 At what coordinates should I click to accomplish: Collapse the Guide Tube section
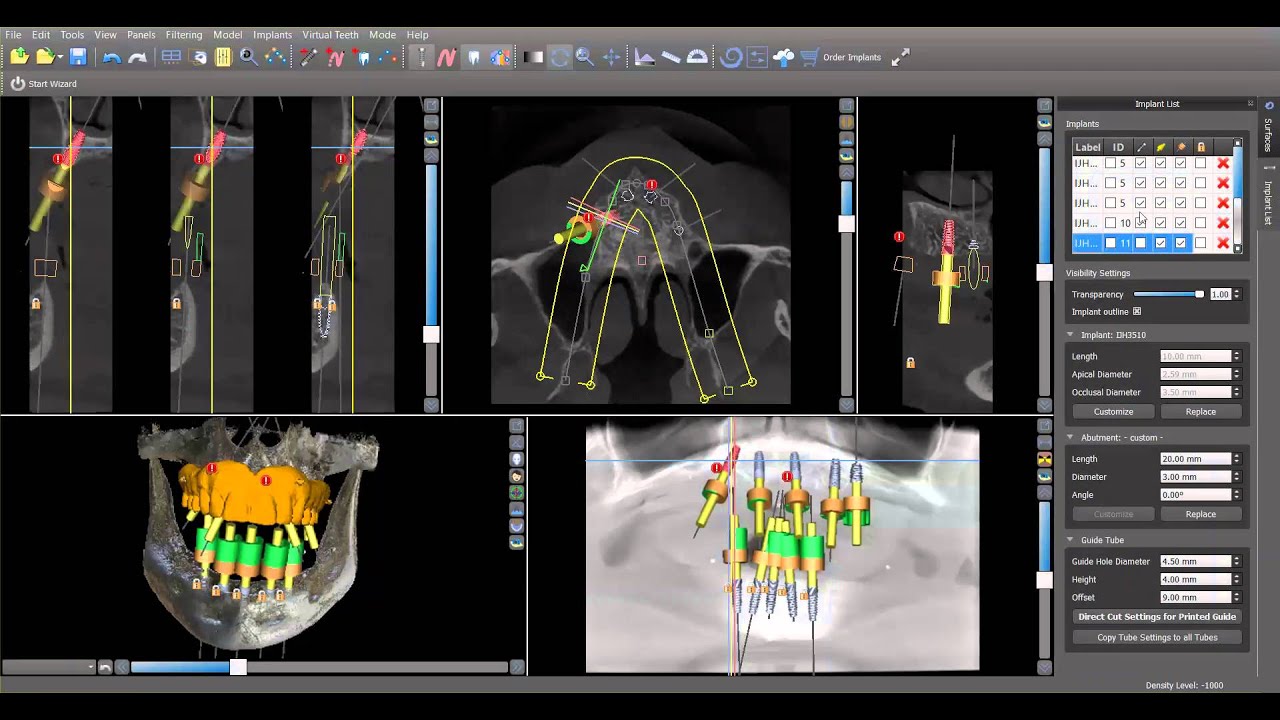tap(1070, 540)
